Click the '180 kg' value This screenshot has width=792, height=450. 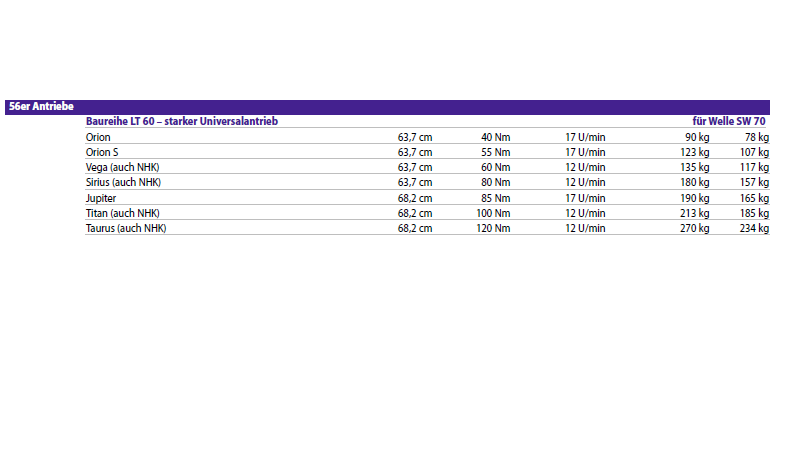[695, 182]
